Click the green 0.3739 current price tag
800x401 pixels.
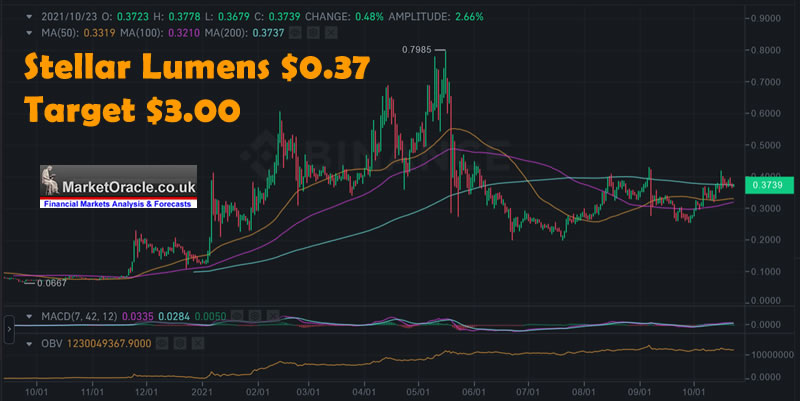pyautogui.click(x=769, y=185)
